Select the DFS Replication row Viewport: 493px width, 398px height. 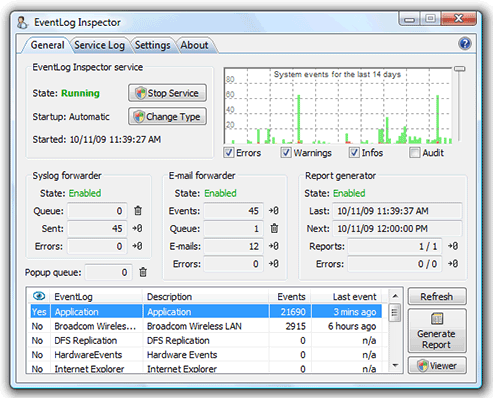tap(206, 340)
